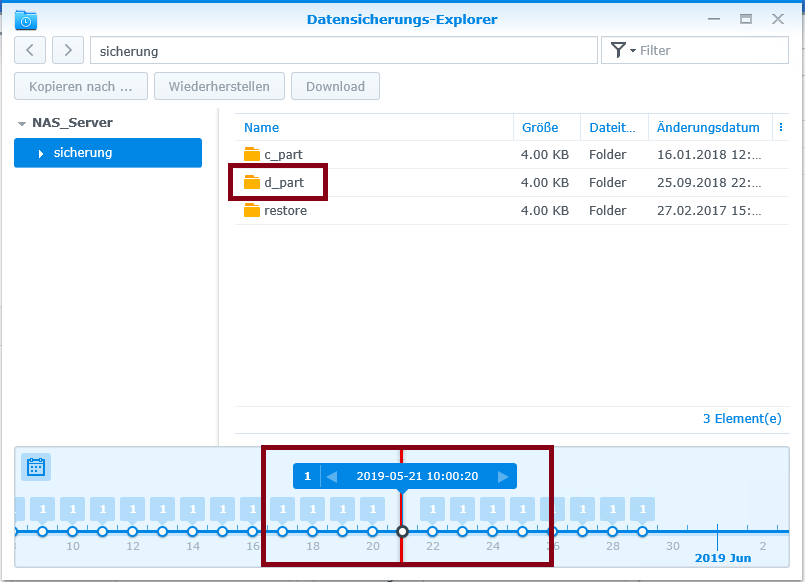805x582 pixels.
Task: Open the column options menu
Action: (781, 127)
